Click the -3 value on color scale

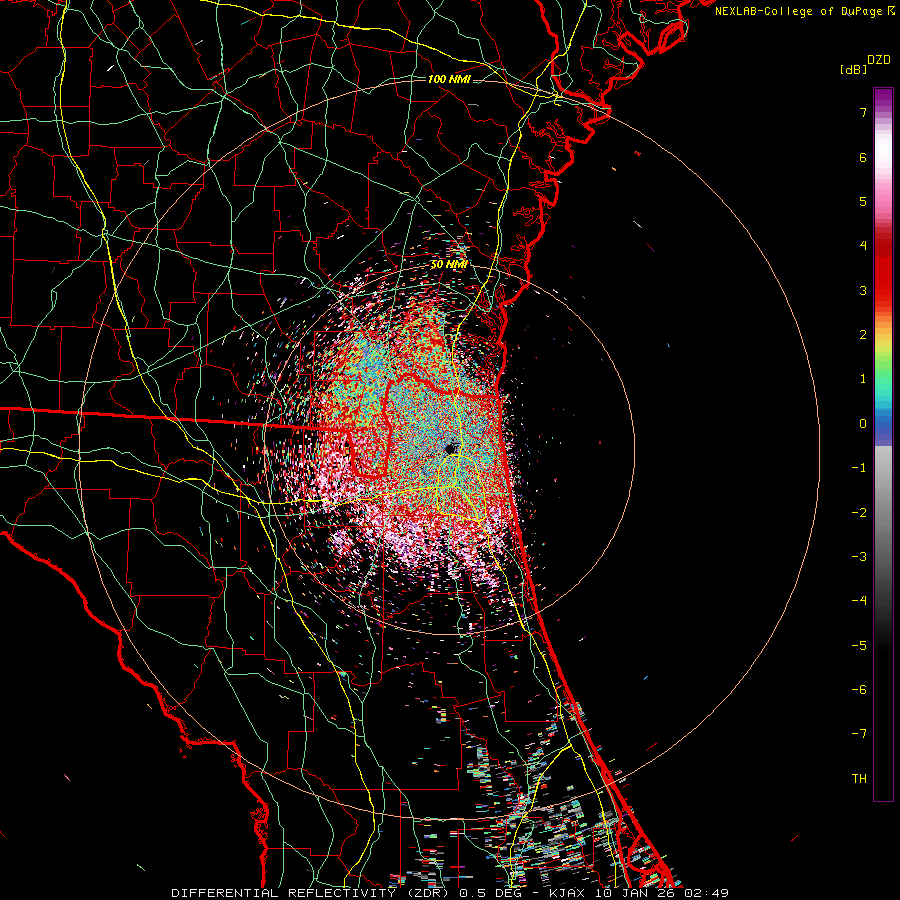859,557
